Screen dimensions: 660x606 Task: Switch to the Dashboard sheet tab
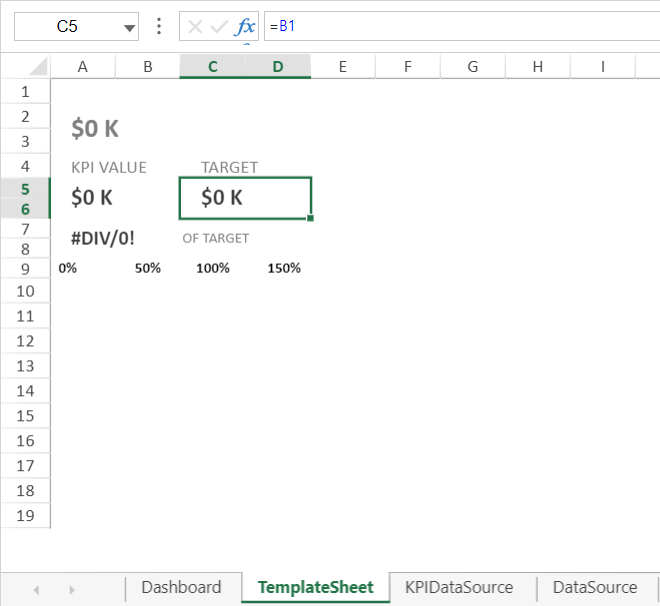(x=181, y=588)
